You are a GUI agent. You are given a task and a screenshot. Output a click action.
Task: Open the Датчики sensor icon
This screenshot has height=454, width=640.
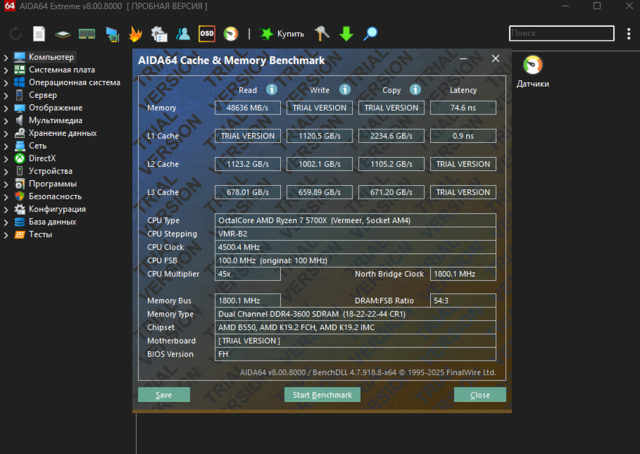[x=532, y=68]
